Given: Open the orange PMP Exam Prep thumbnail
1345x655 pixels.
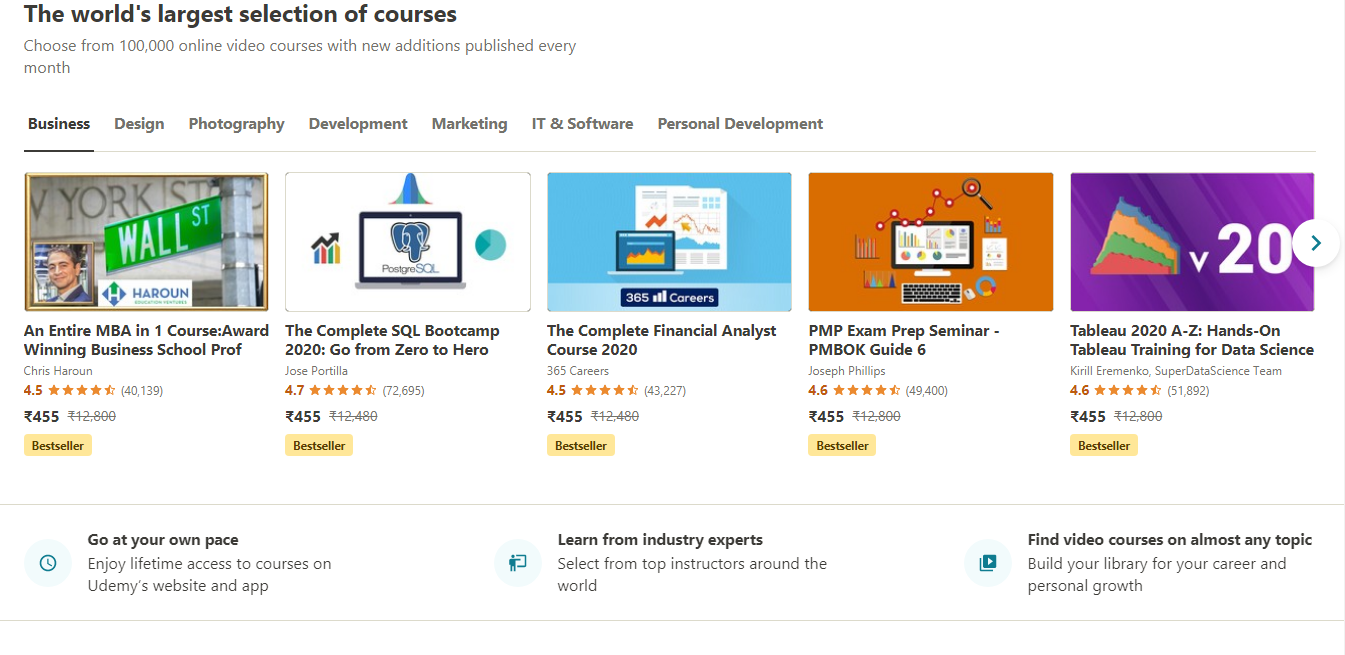Looking at the screenshot, I should [931, 242].
